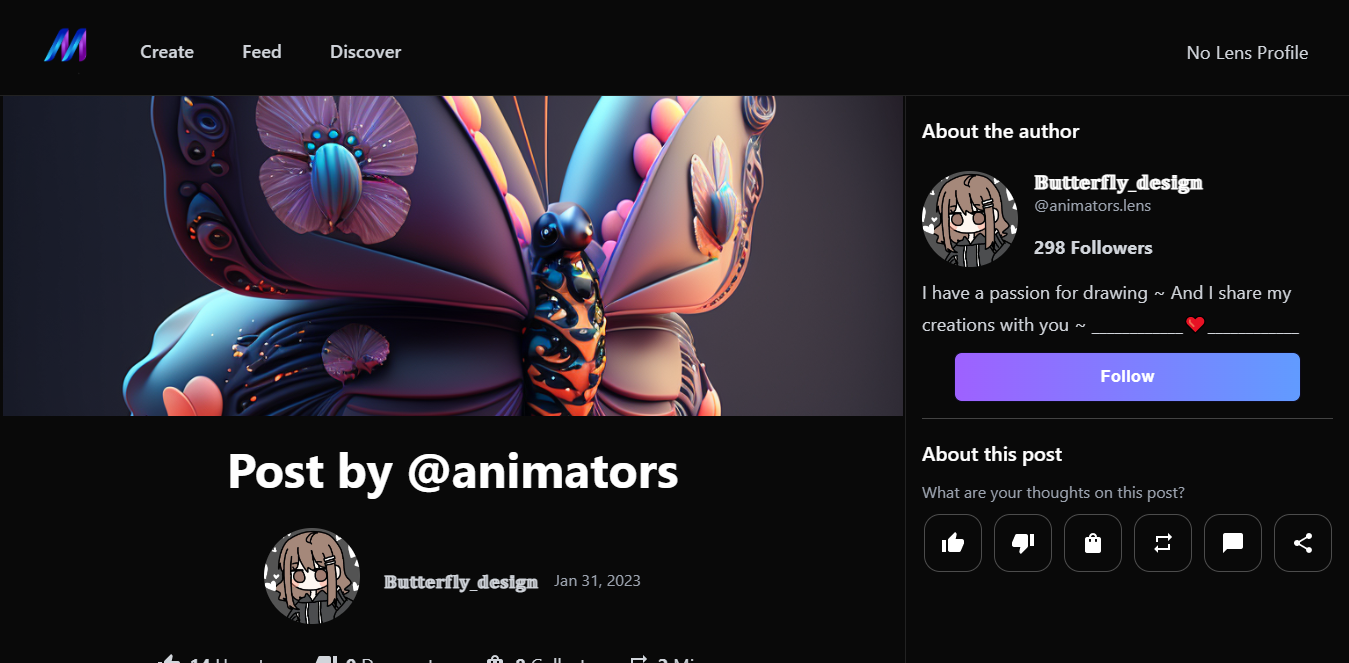Image resolution: width=1349 pixels, height=663 pixels.
Task: Open comments via the speech bubble icon
Action: (1233, 543)
